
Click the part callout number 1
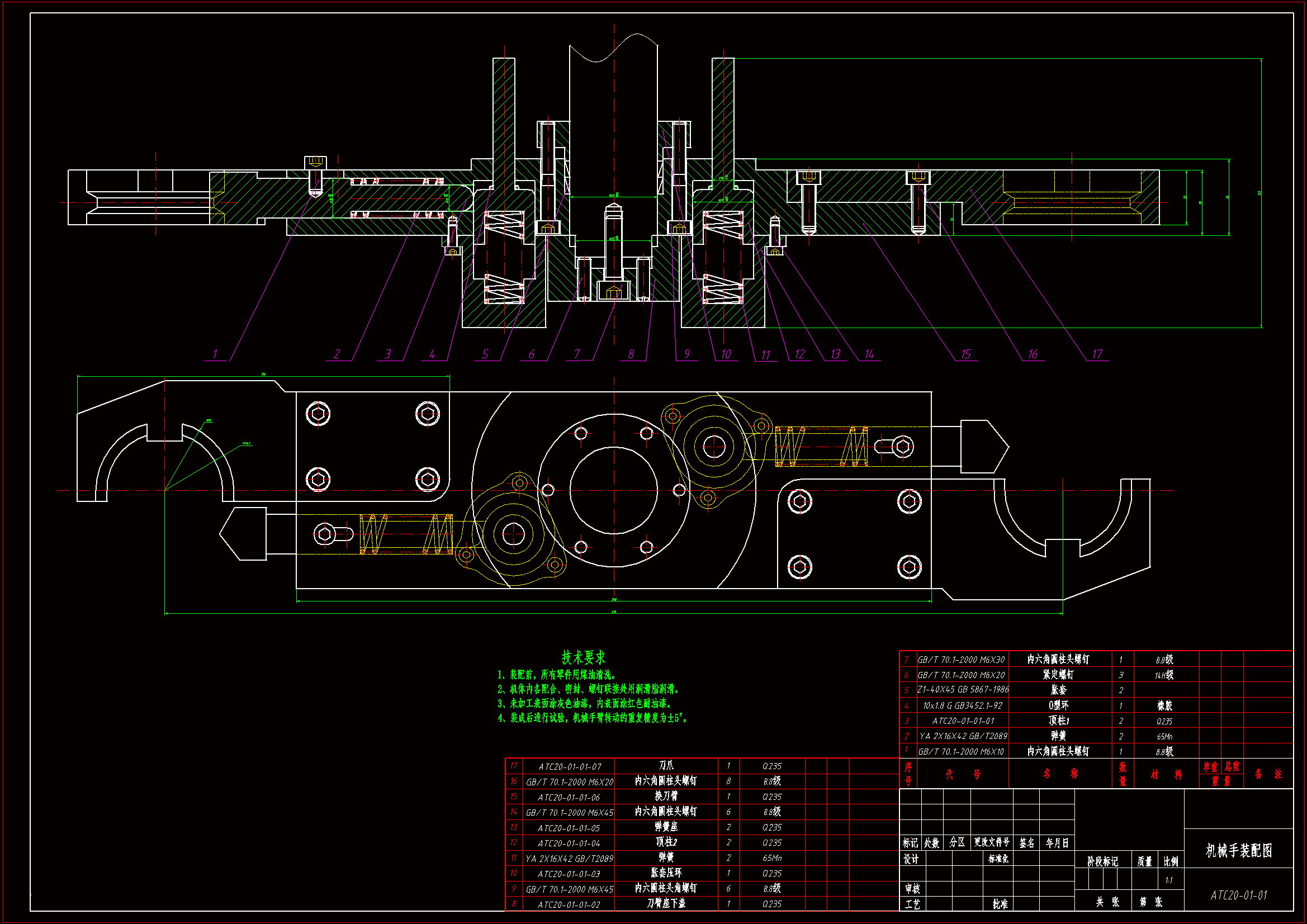(x=215, y=354)
